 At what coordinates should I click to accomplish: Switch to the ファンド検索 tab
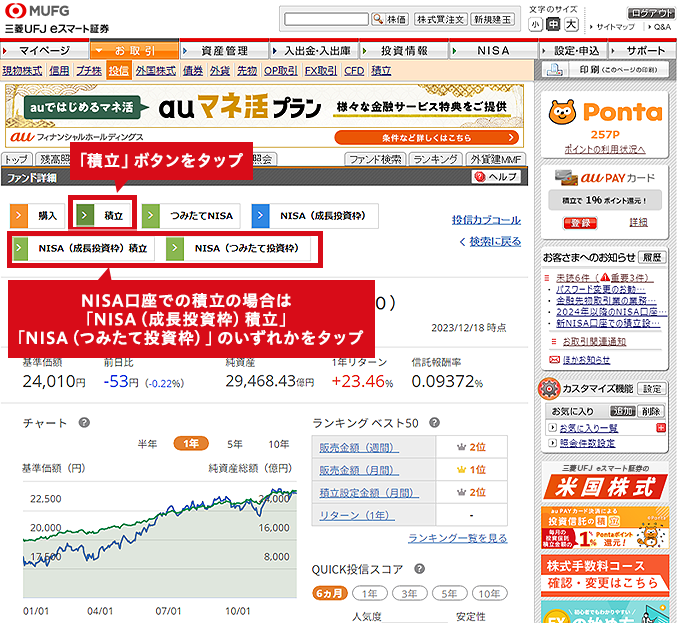pyautogui.click(x=375, y=160)
